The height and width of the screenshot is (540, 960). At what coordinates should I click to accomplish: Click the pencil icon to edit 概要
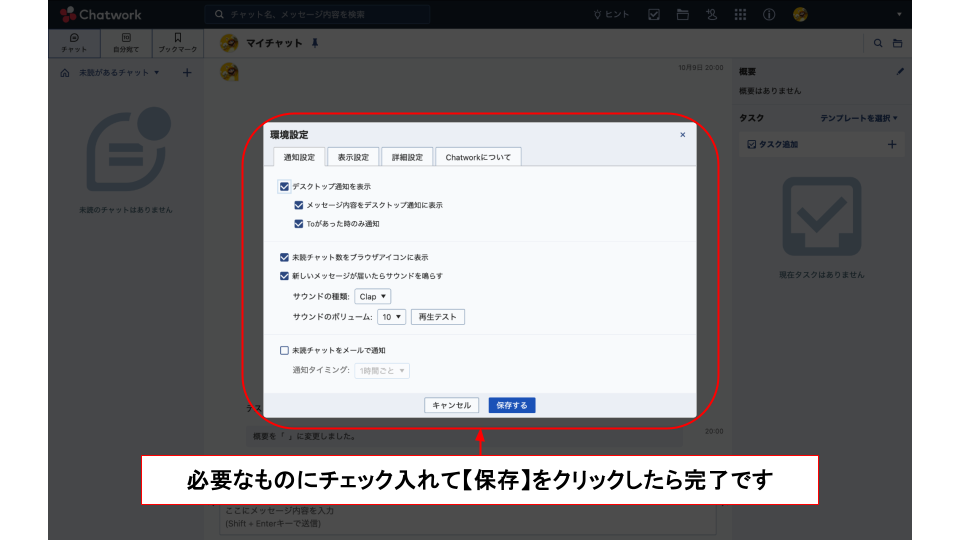(x=899, y=72)
